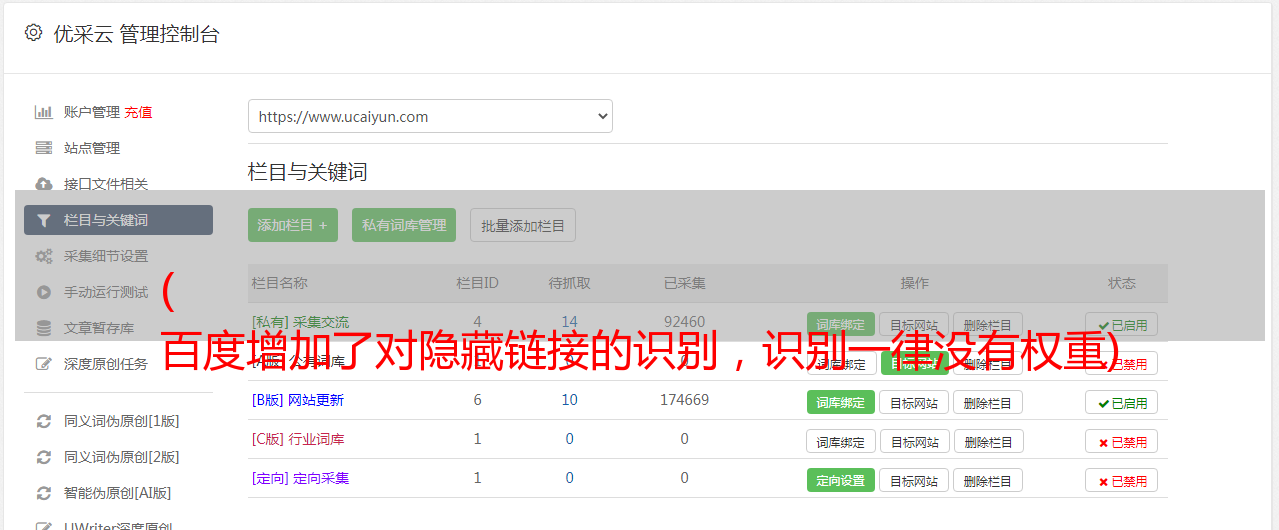1279x530 pixels.
Task: Click the 批量添加栏目 button
Action: (523, 225)
